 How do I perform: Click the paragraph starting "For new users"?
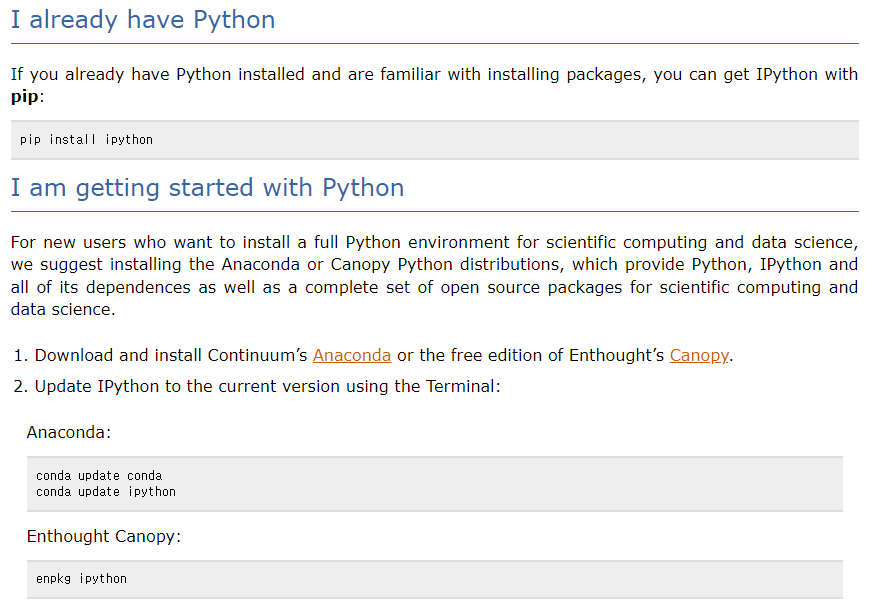[434, 275]
